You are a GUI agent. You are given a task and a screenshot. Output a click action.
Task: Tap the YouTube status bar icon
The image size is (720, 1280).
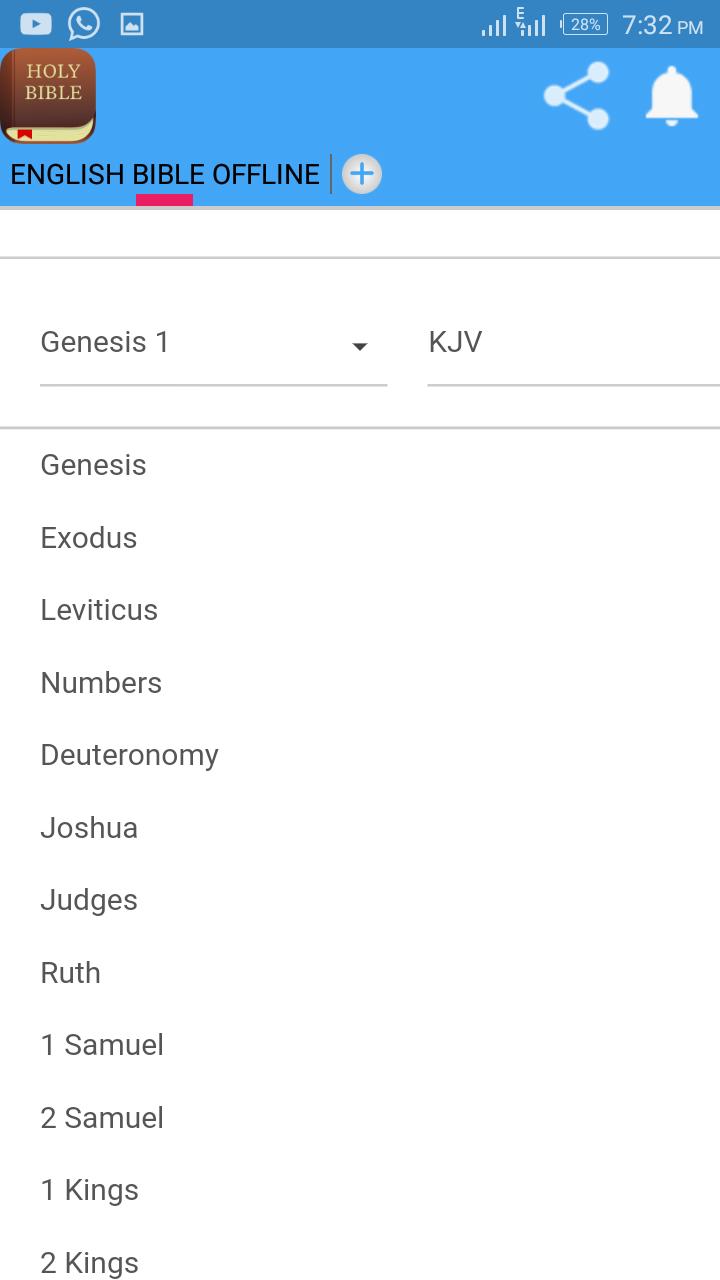pos(35,23)
